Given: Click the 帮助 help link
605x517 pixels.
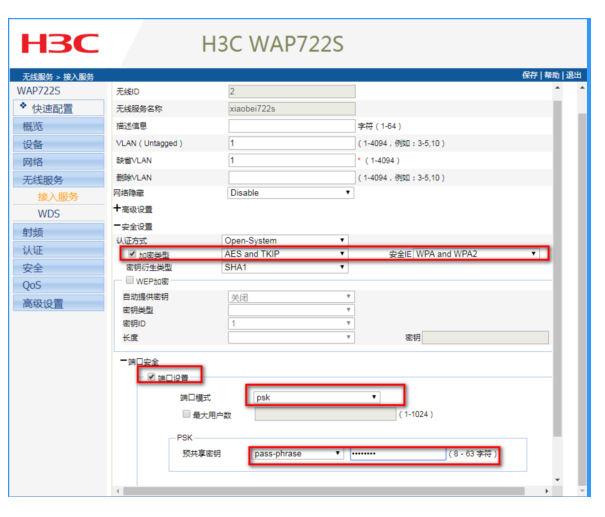Looking at the screenshot, I should point(552,75).
